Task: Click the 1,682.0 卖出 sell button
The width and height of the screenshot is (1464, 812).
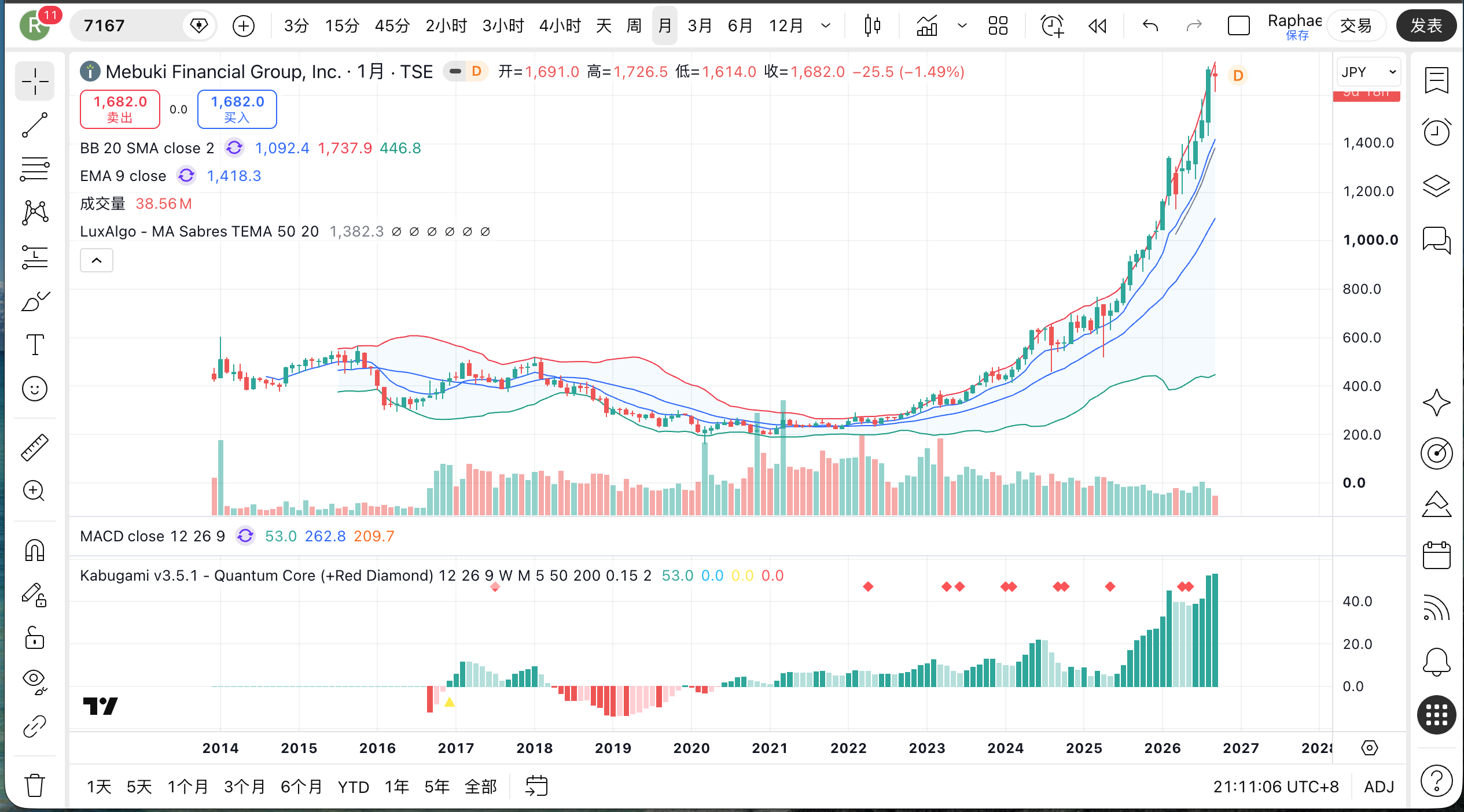Action: (120, 109)
